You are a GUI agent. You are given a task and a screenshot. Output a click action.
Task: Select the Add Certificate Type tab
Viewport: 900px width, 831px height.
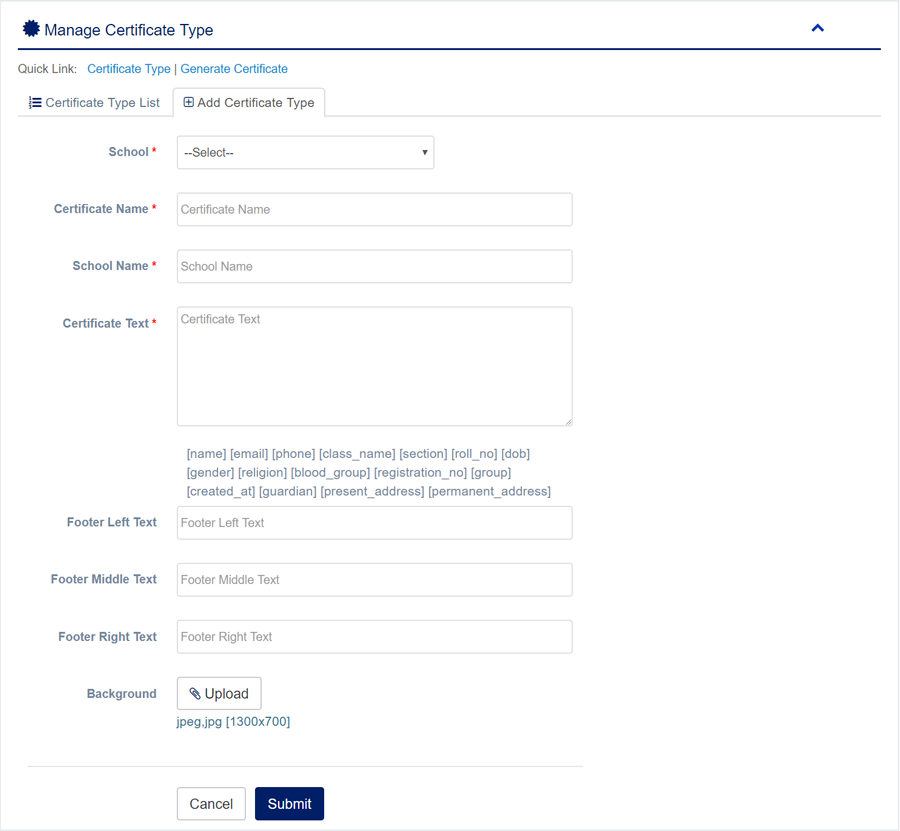(x=249, y=103)
